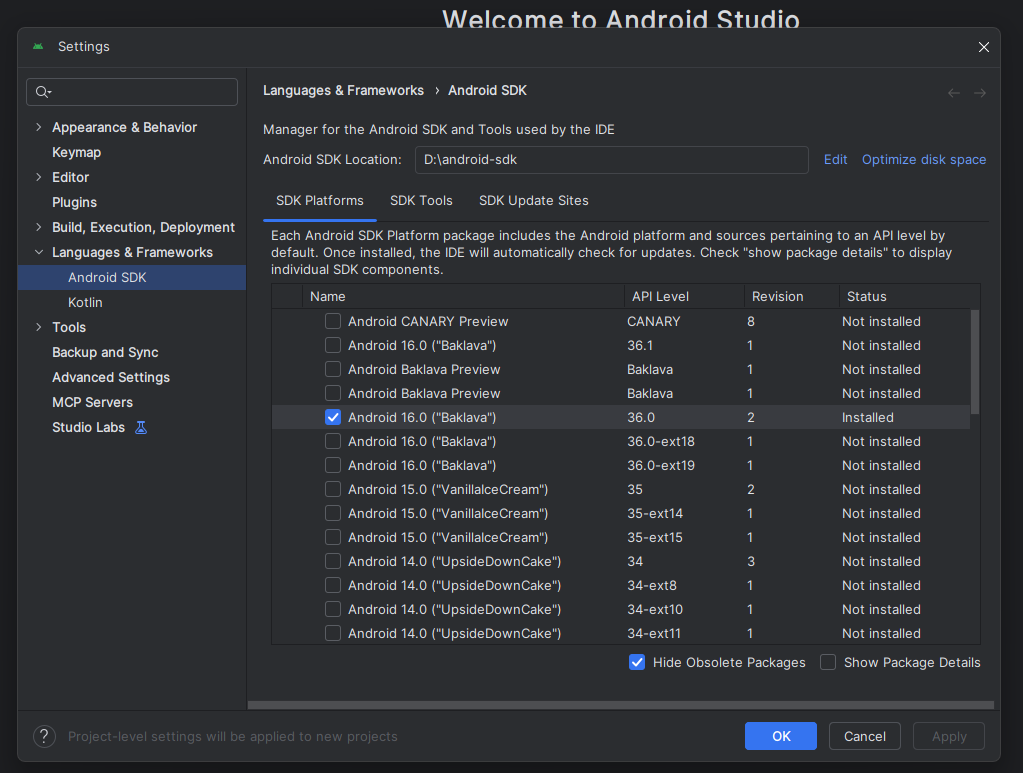This screenshot has height=773, width=1023.
Task: Click the horizontal scrollbar below options
Action: click(620, 705)
